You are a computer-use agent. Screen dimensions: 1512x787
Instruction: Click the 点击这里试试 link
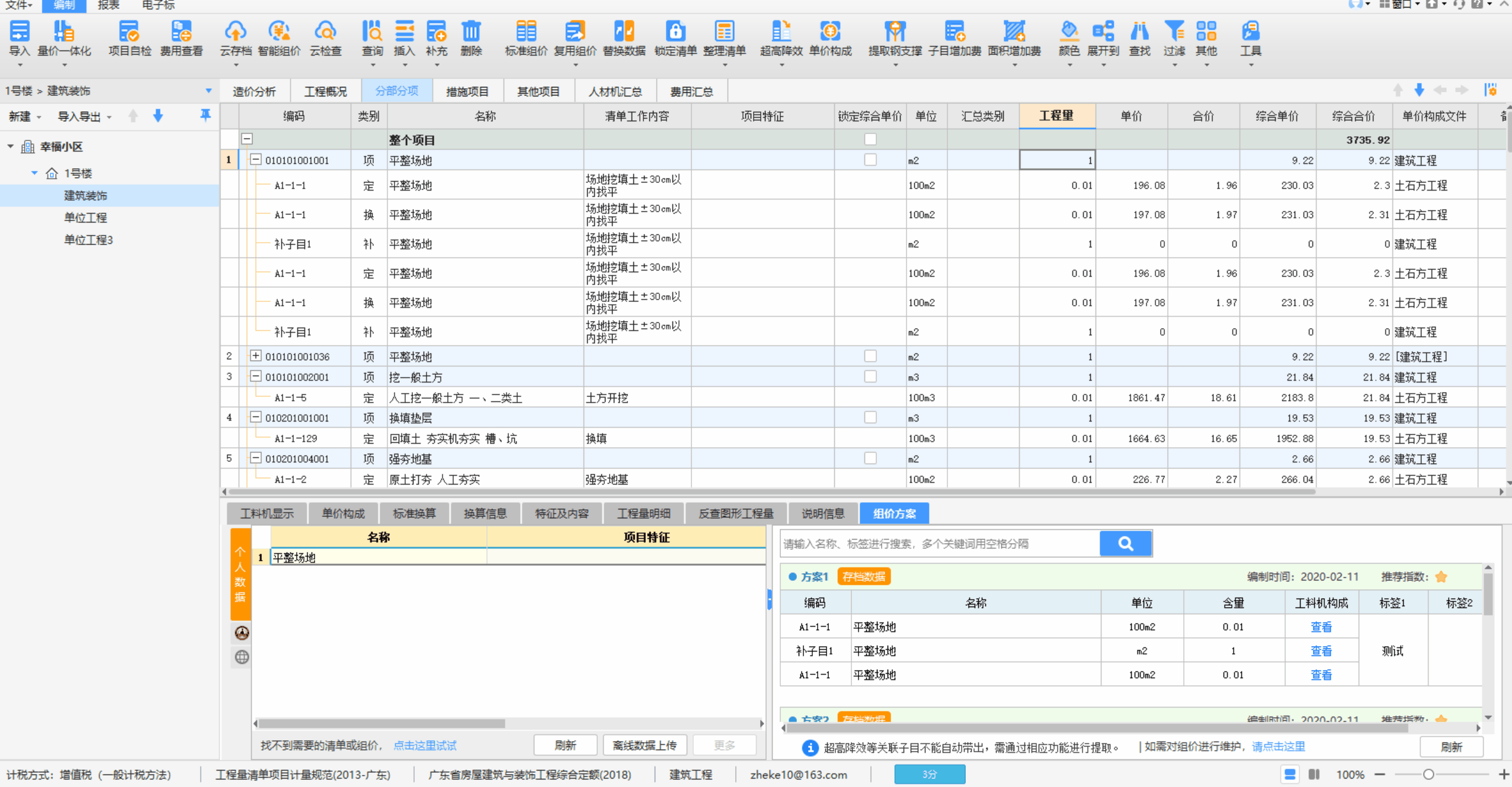click(425, 746)
